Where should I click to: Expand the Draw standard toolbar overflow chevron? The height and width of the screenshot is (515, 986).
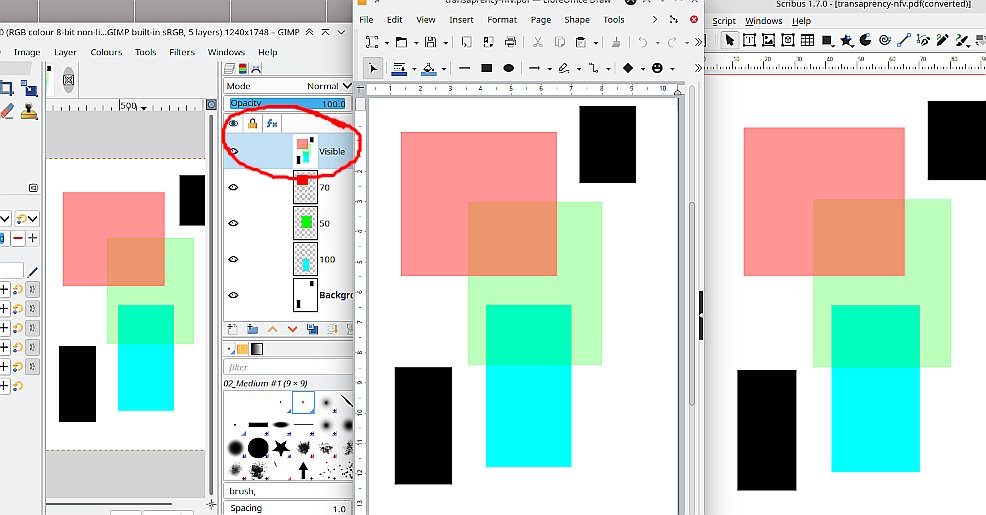698,42
